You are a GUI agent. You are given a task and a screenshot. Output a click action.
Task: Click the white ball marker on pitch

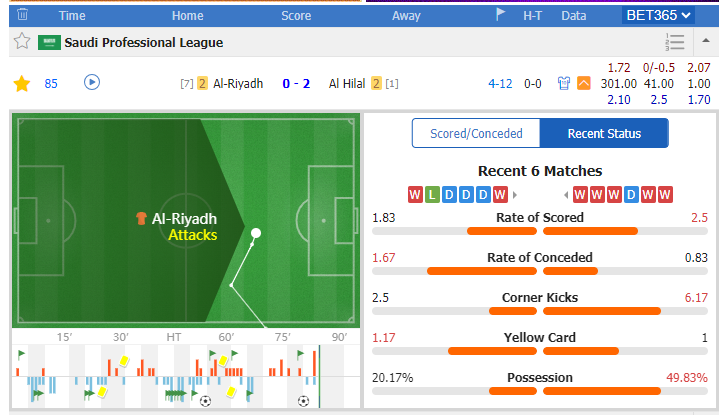(x=256, y=233)
